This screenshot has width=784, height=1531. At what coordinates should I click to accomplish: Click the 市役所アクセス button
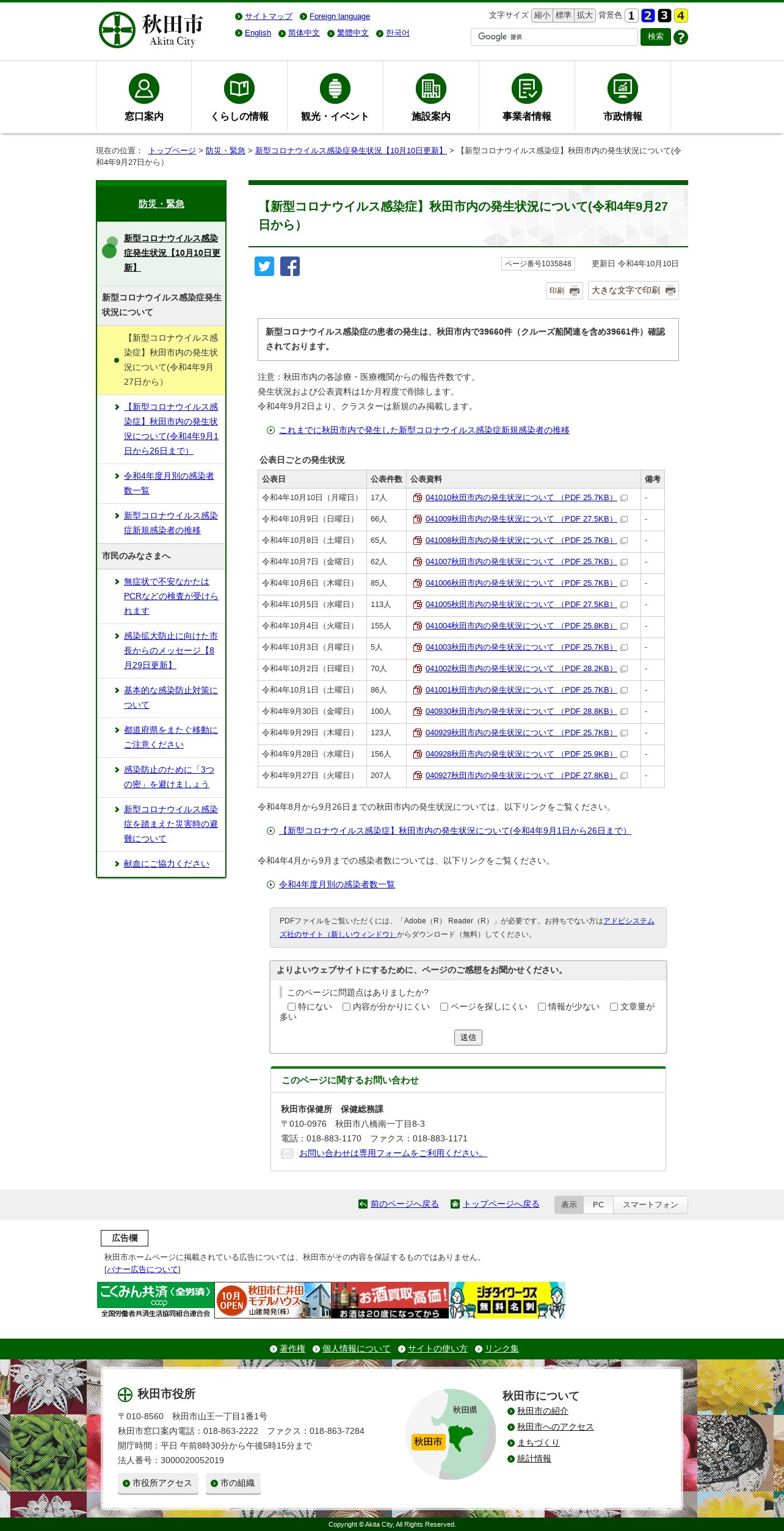pyautogui.click(x=158, y=1483)
